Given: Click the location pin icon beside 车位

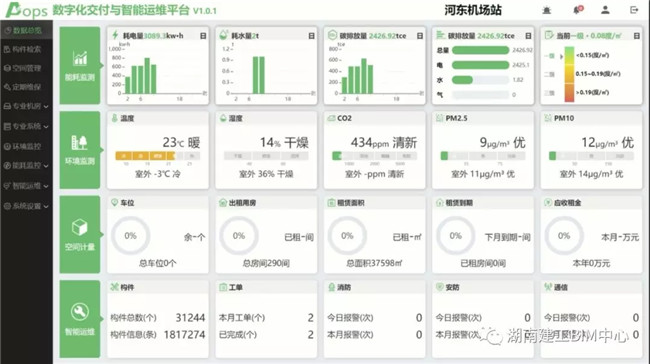Looking at the screenshot, I should click(115, 202).
